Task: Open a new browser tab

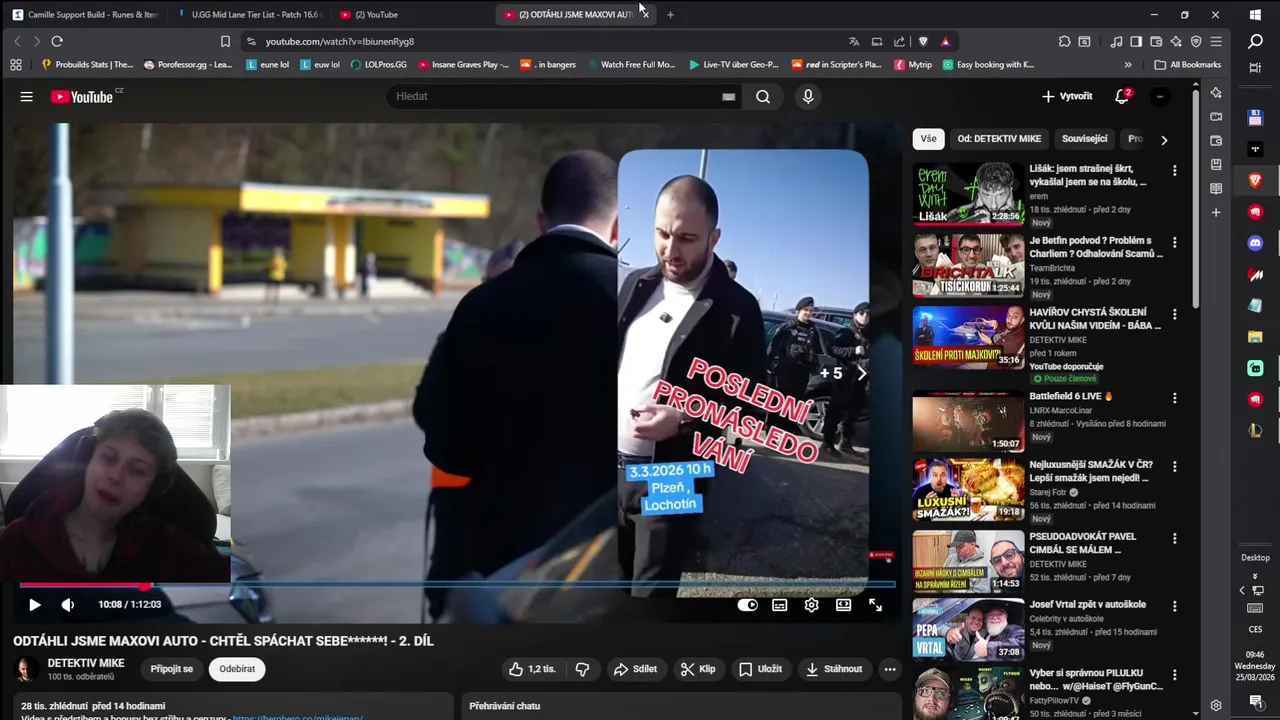Action: point(670,14)
